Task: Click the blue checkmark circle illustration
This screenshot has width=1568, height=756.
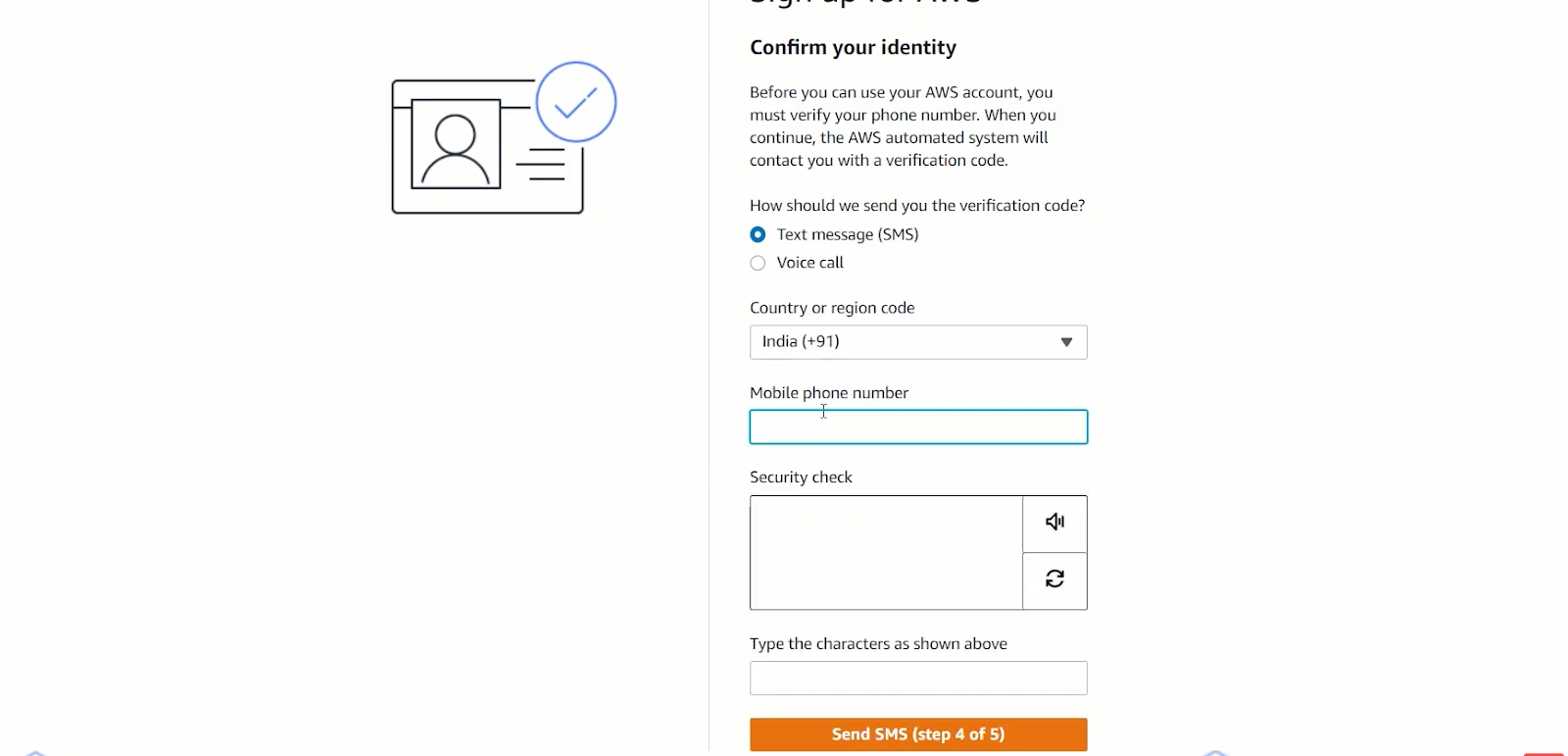Action: 576,102
